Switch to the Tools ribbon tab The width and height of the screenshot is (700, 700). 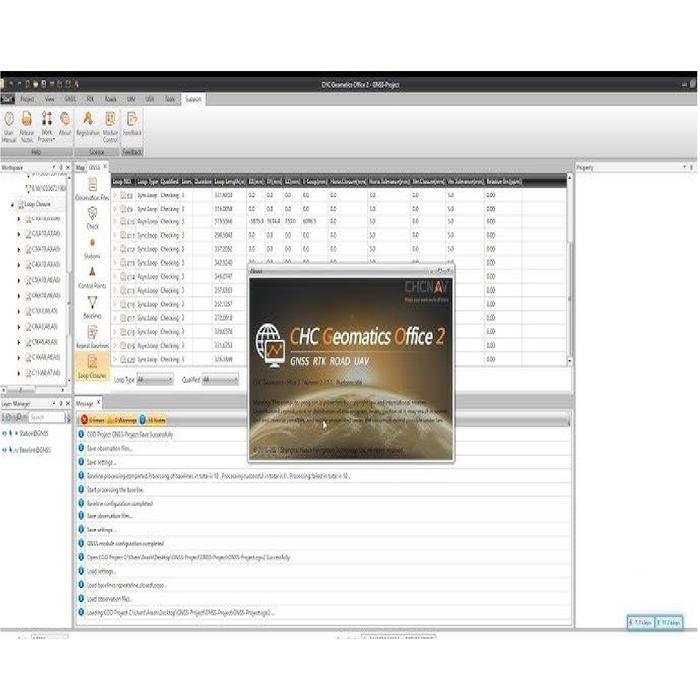pyautogui.click(x=170, y=99)
